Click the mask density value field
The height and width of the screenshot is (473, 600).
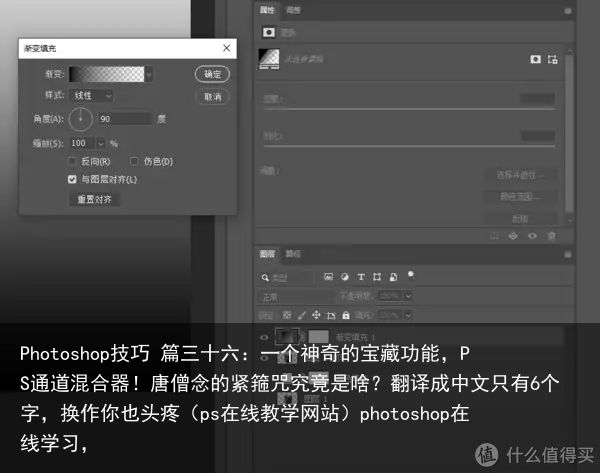(537, 99)
